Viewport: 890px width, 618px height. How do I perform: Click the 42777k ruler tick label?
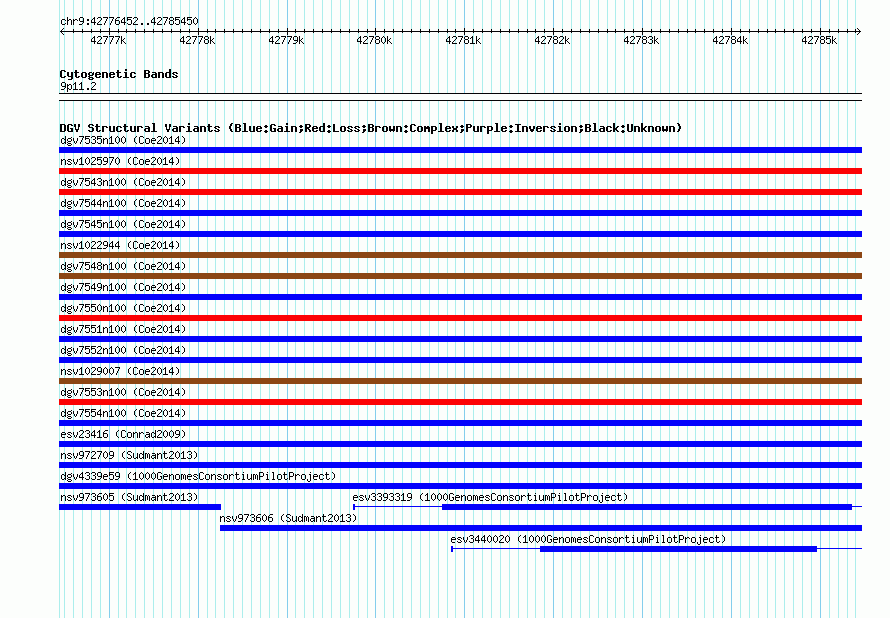click(x=108, y=40)
